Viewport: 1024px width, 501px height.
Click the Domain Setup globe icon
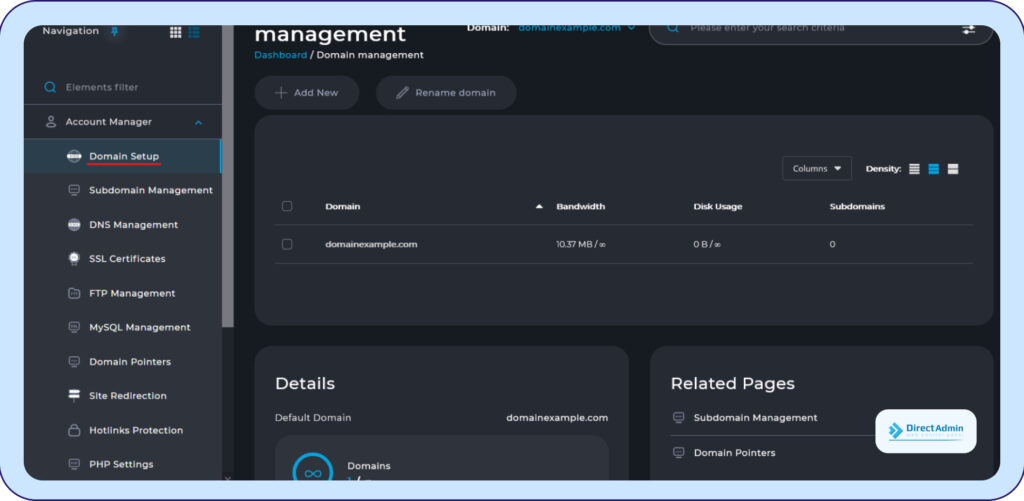(74, 156)
